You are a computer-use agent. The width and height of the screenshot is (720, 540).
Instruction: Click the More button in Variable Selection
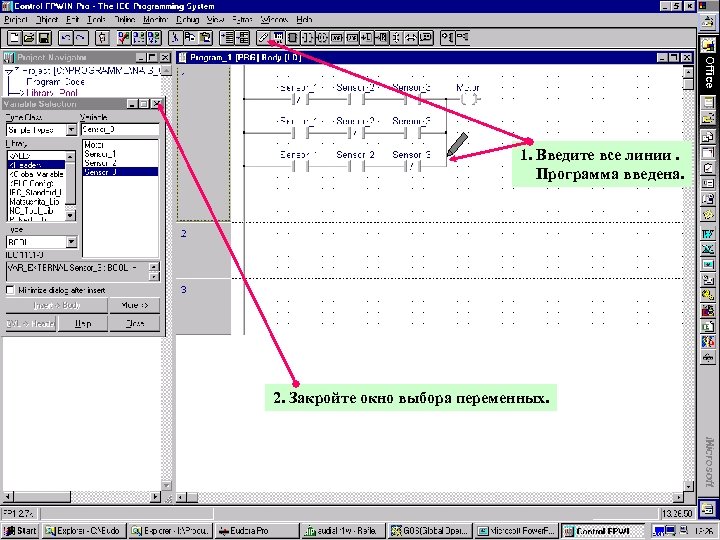[135, 305]
